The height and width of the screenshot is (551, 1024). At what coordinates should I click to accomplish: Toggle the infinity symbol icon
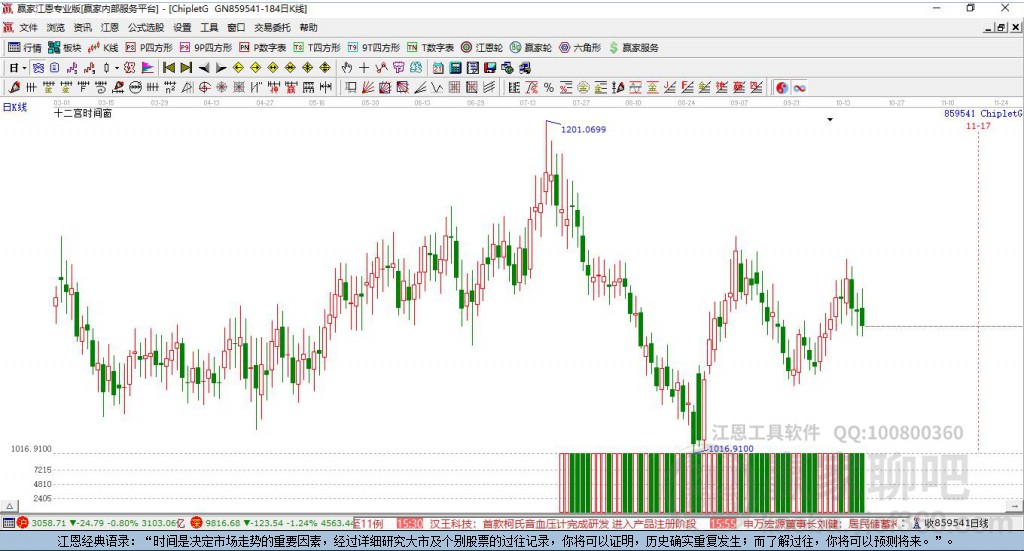click(800, 88)
